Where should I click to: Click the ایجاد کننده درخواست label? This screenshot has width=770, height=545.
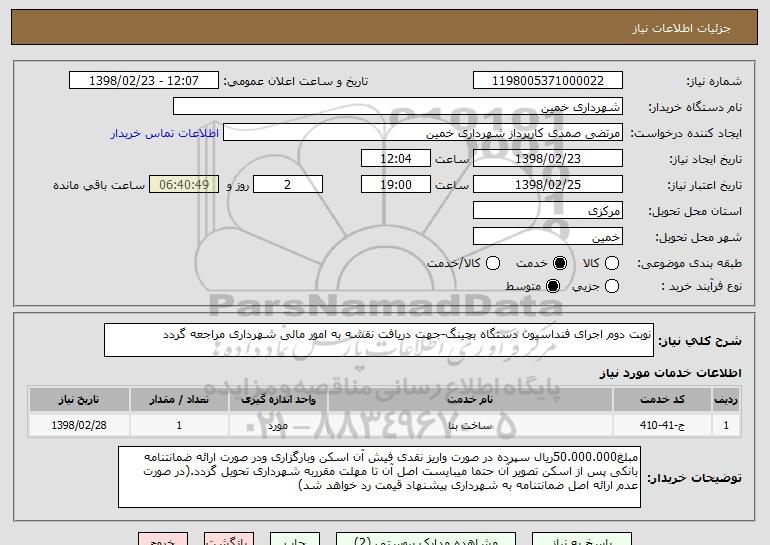click(686, 133)
